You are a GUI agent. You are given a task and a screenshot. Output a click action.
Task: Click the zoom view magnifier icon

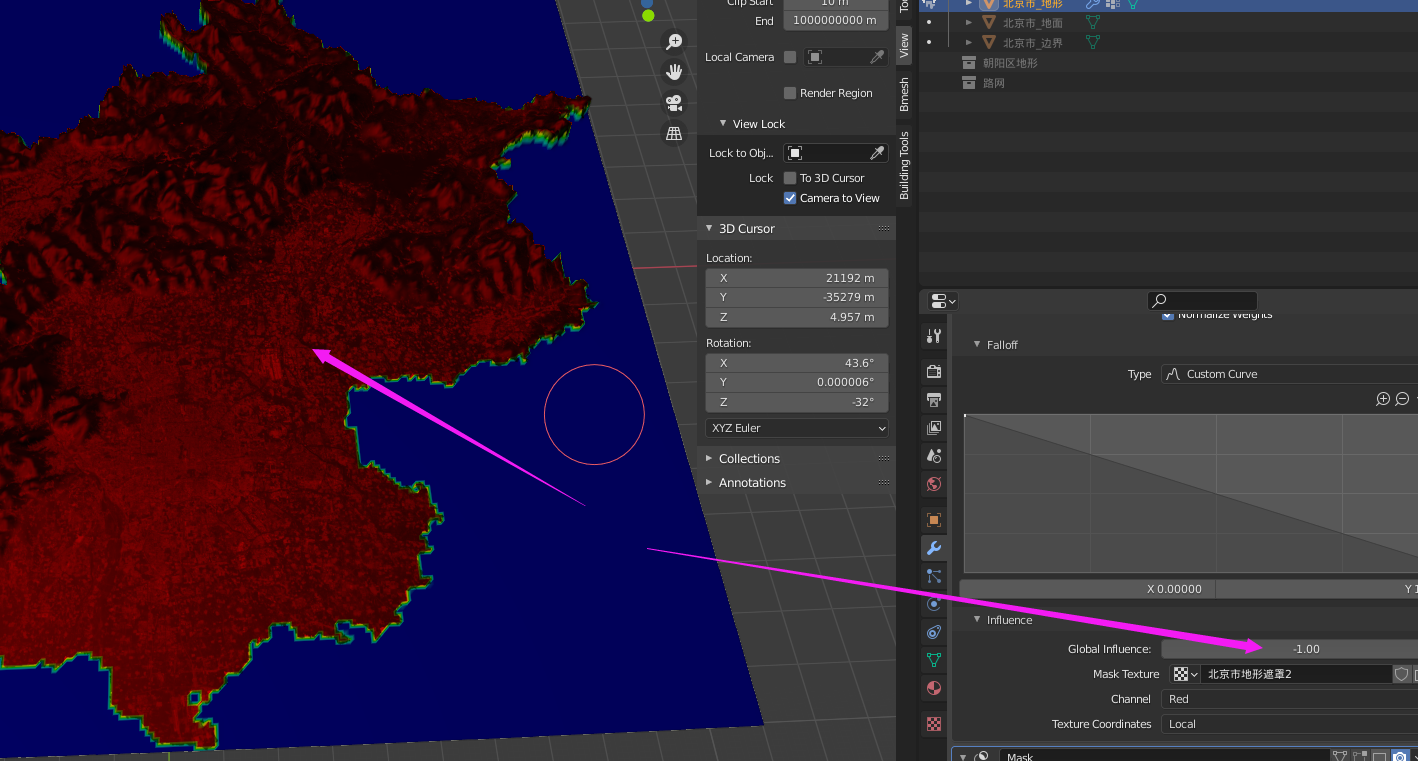pos(674,42)
